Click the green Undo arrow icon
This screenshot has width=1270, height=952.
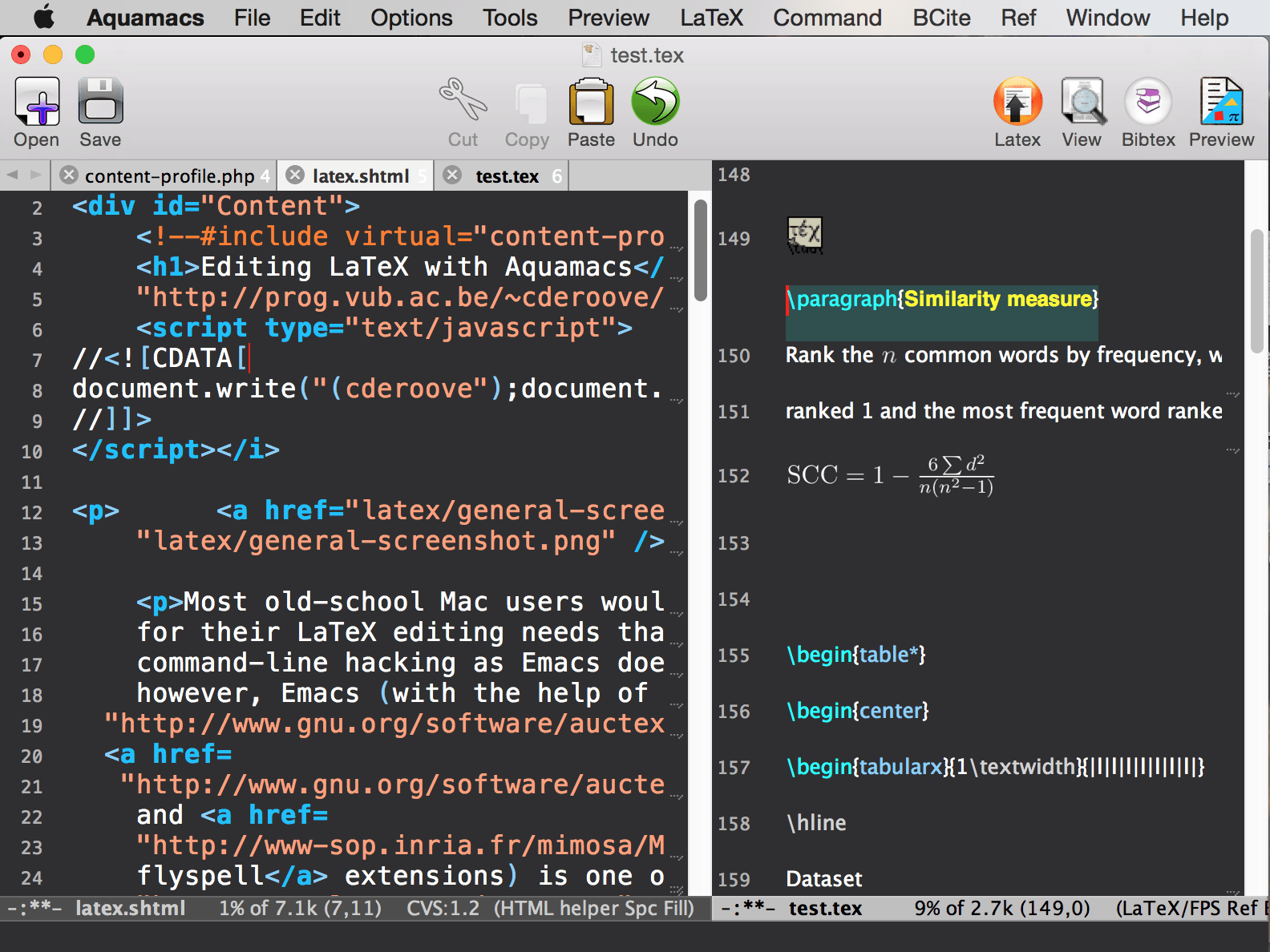[655, 103]
